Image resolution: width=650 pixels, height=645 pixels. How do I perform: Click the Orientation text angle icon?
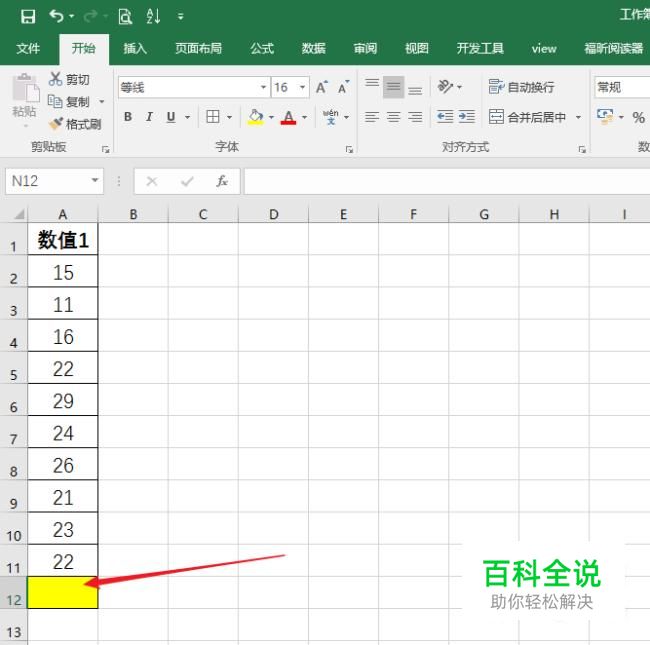pos(445,86)
